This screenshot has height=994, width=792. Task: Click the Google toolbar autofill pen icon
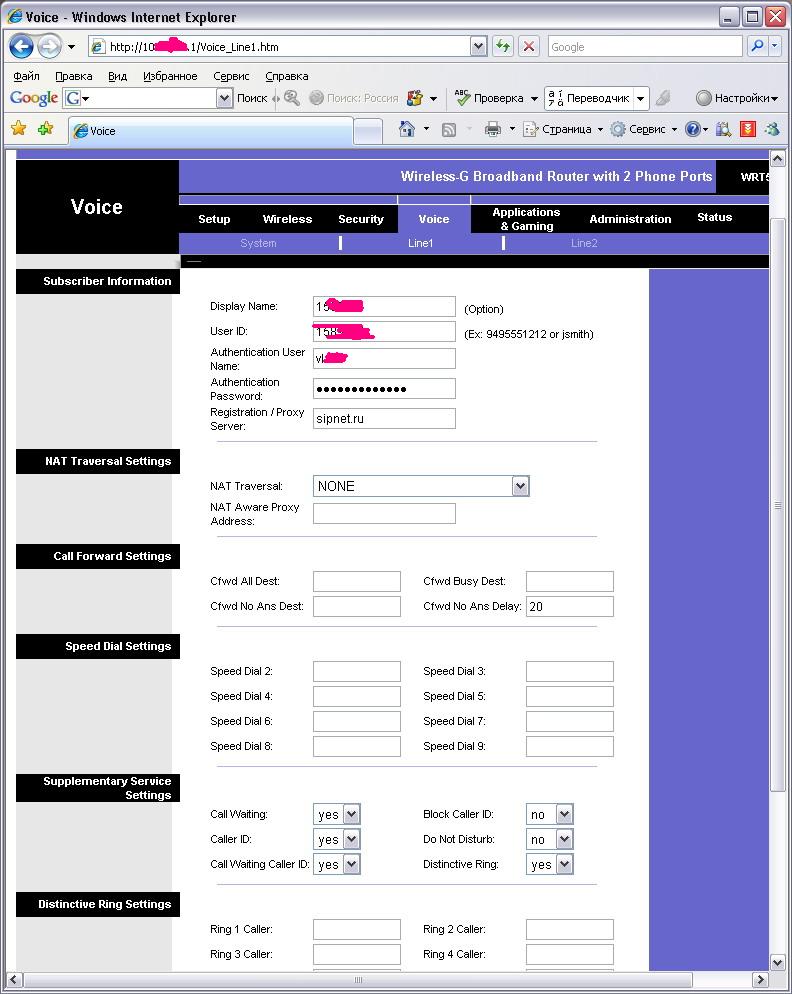click(663, 98)
